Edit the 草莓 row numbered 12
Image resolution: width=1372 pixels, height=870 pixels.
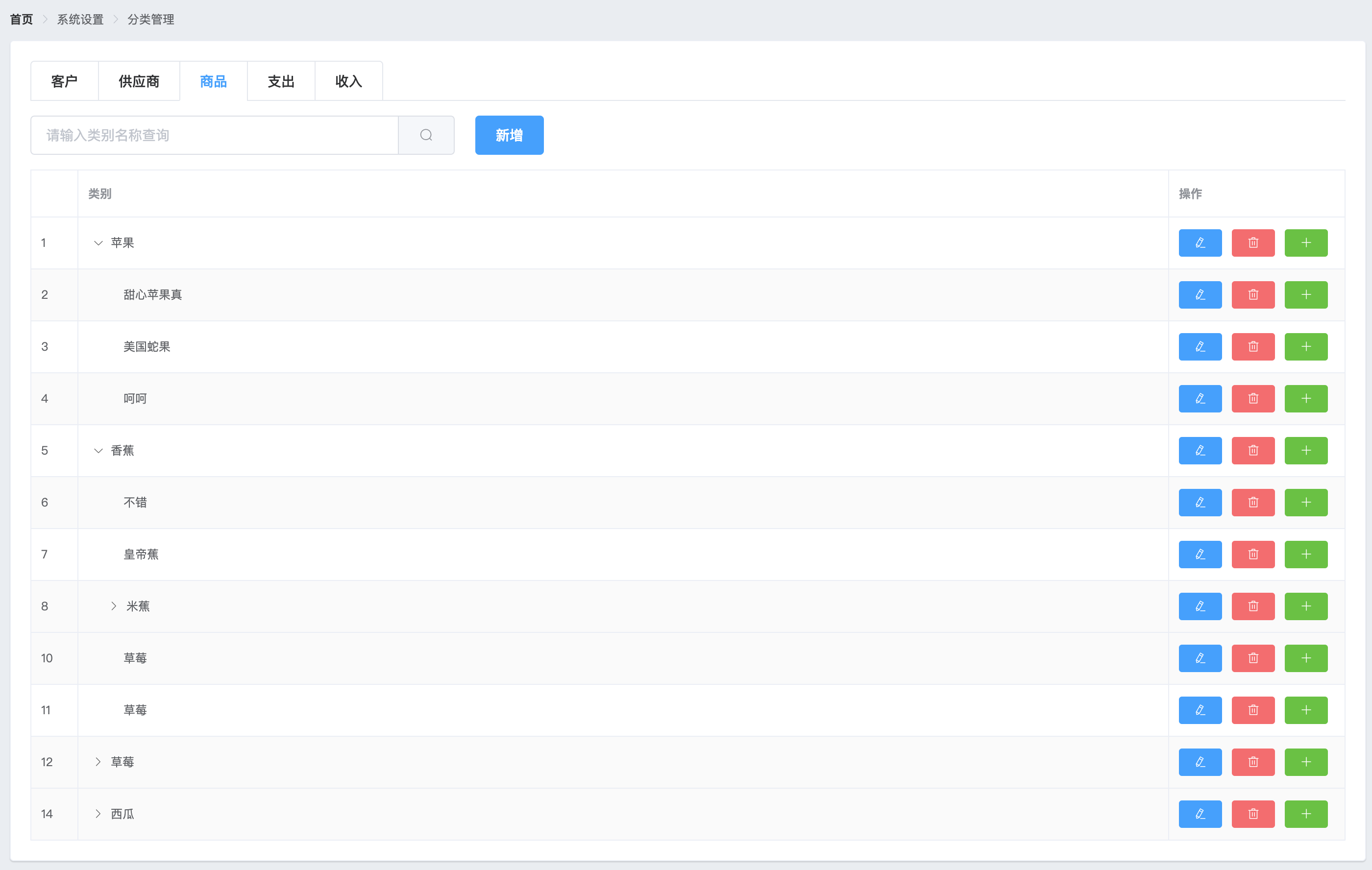(1200, 761)
